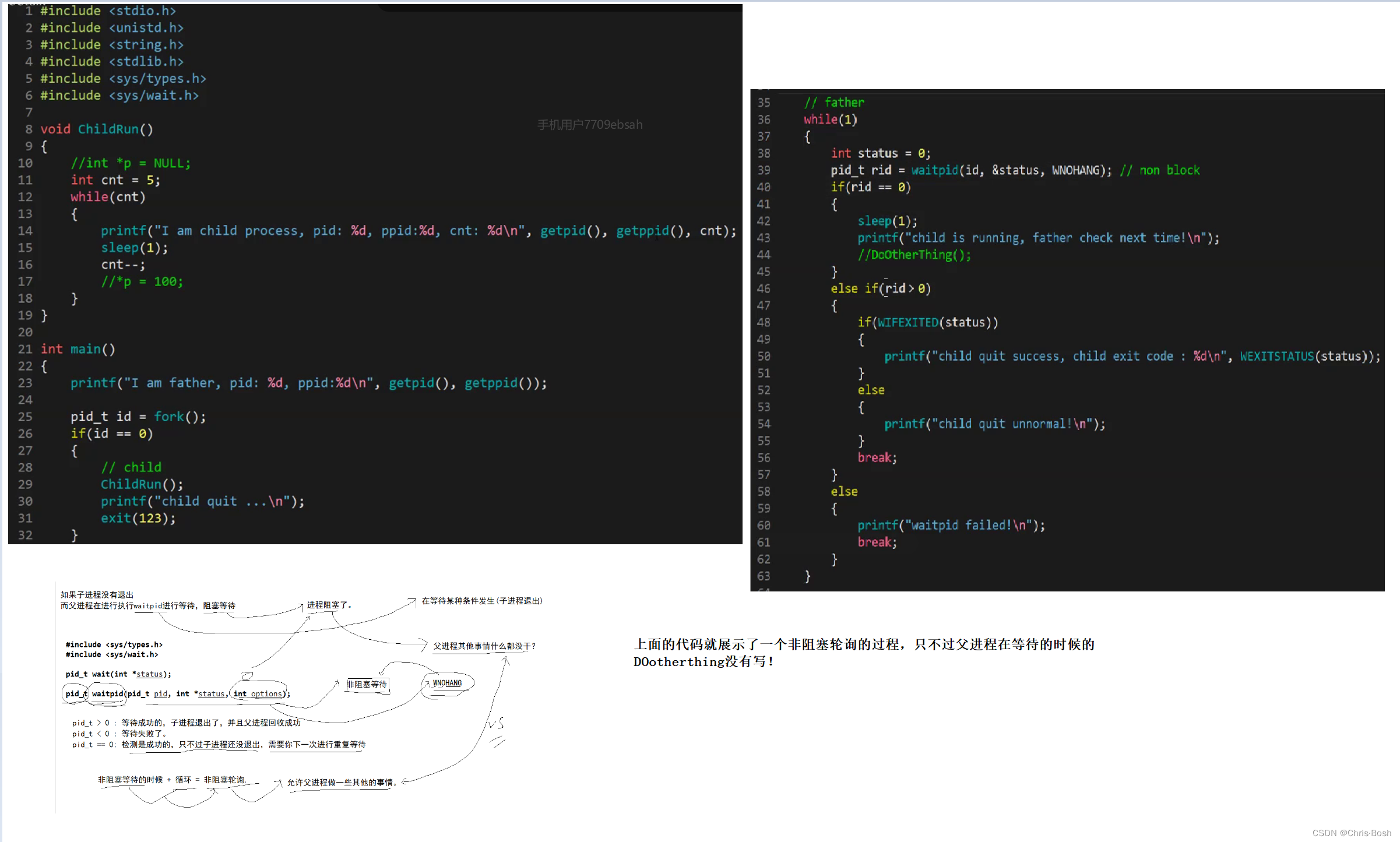Image resolution: width=1400 pixels, height=842 pixels.
Task: Click diagram note "进程阻塞了。"
Action: point(330,605)
